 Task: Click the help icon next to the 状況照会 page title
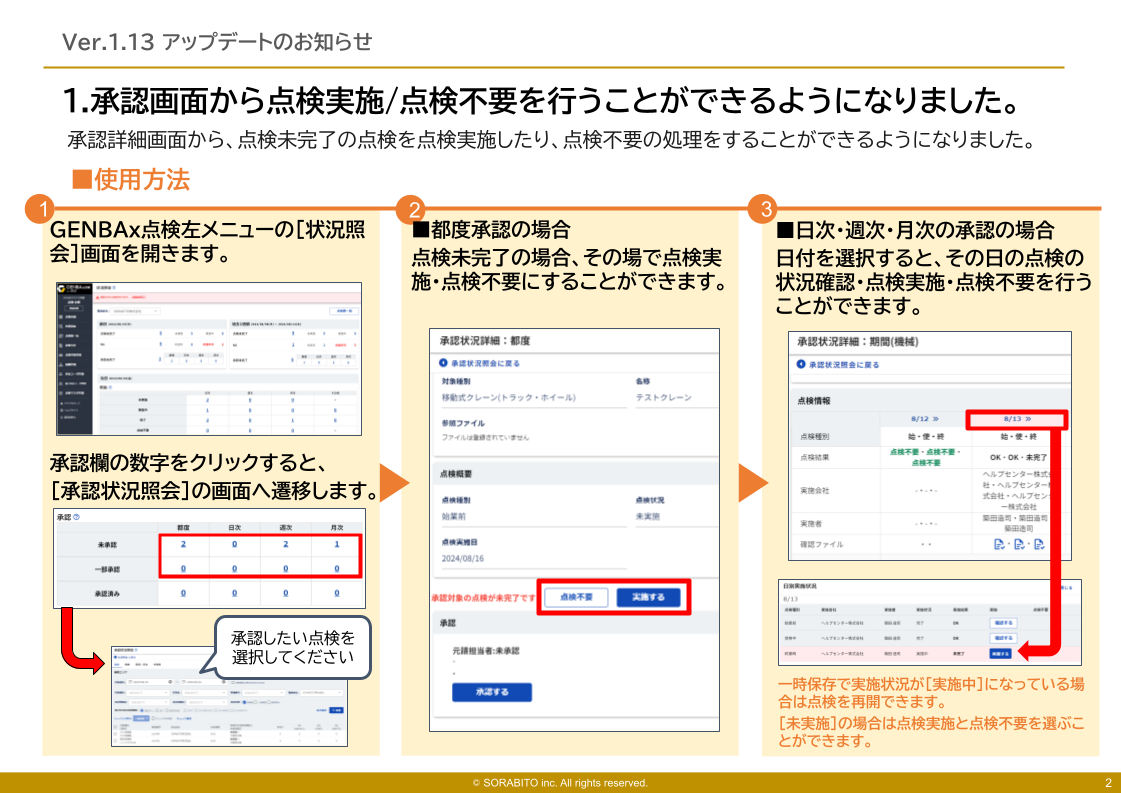[x=115, y=285]
